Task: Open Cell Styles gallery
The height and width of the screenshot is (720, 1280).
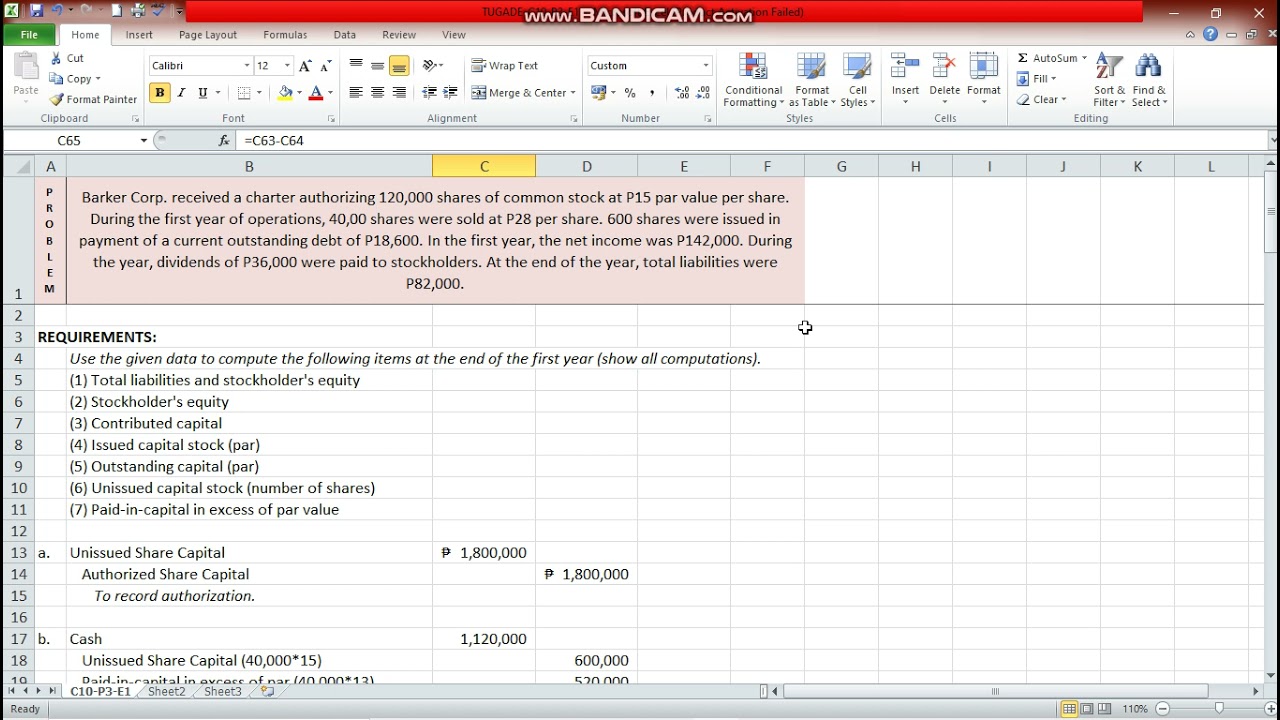Action: click(x=857, y=80)
